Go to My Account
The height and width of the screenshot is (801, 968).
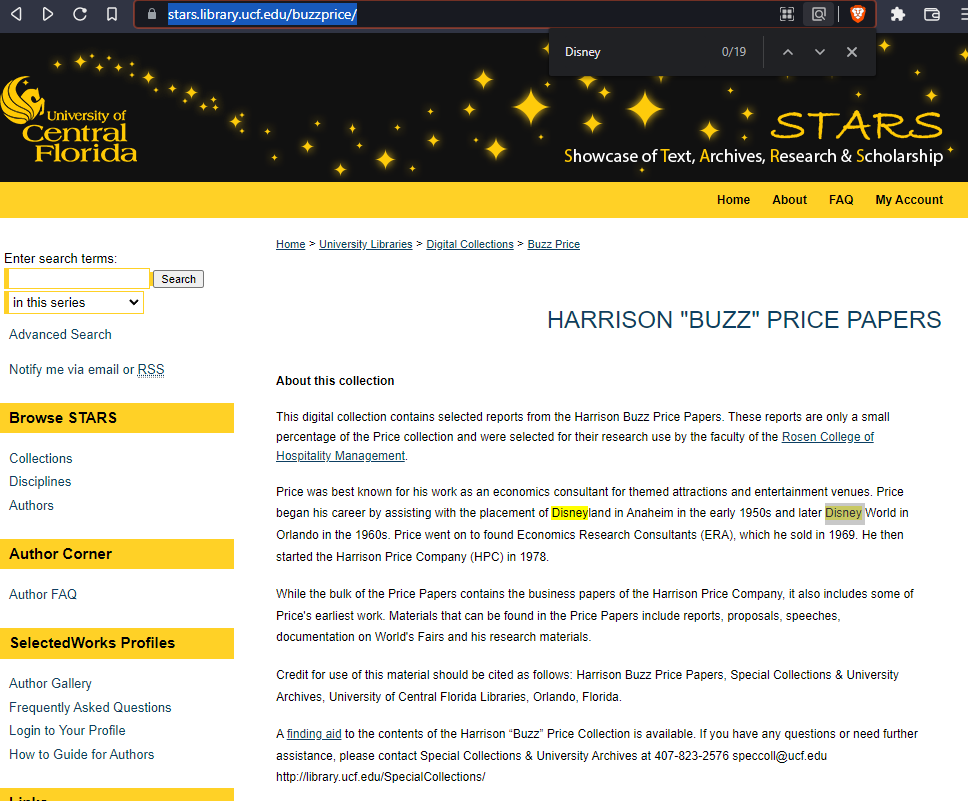pos(909,200)
